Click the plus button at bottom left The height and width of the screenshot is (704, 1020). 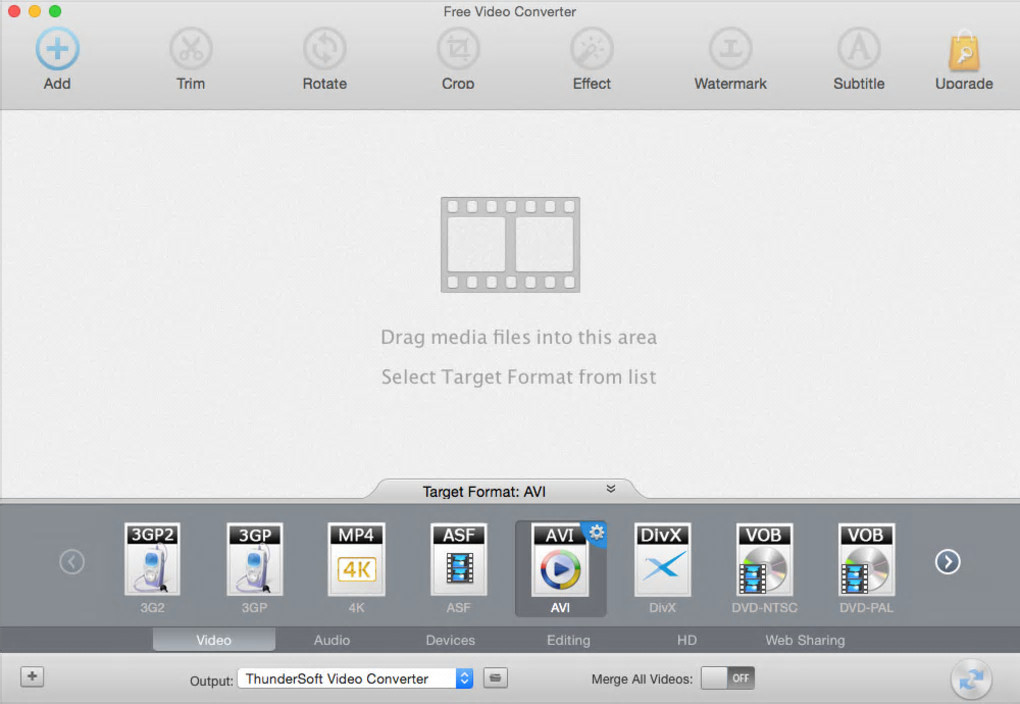[x=32, y=677]
